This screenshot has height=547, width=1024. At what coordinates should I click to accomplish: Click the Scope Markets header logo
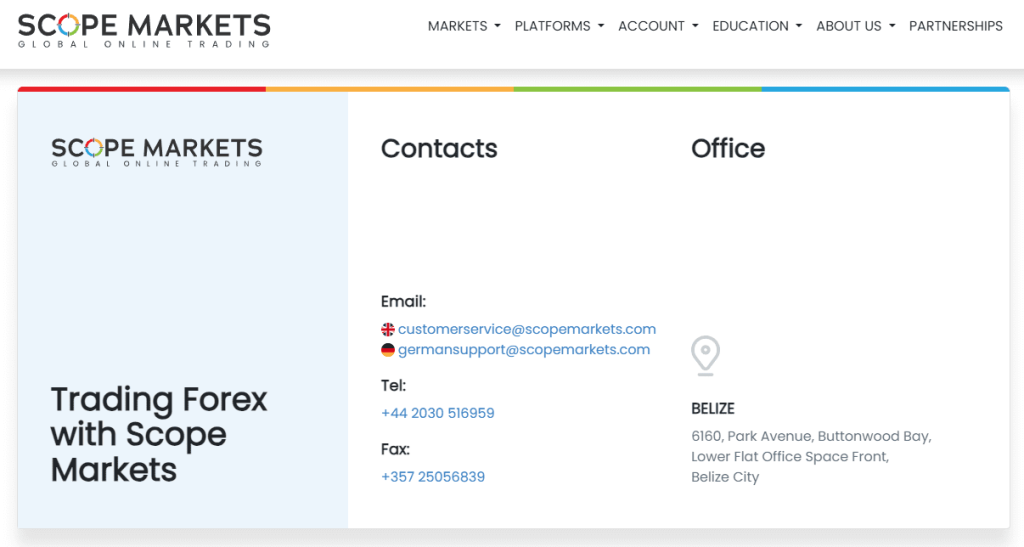pos(144,31)
